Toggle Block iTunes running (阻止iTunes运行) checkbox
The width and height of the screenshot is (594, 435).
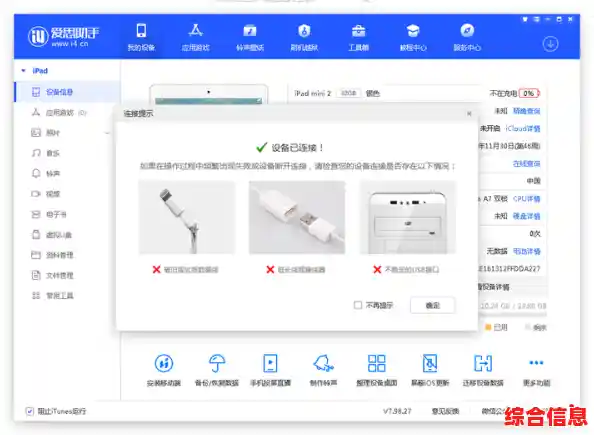click(30, 411)
